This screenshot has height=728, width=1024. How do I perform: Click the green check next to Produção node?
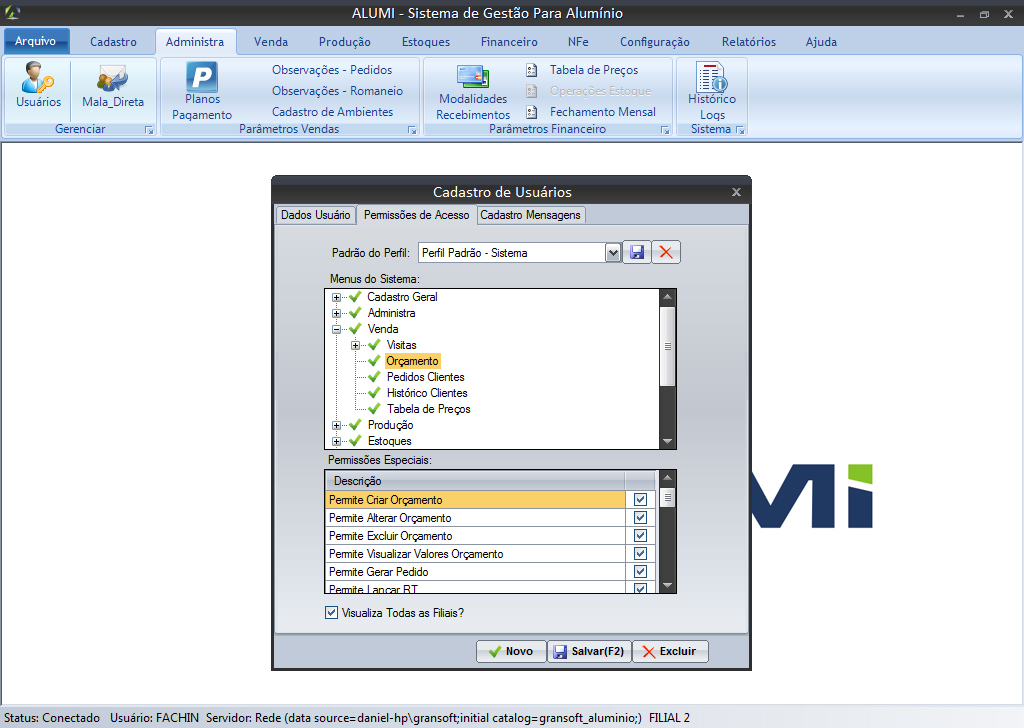pos(355,425)
